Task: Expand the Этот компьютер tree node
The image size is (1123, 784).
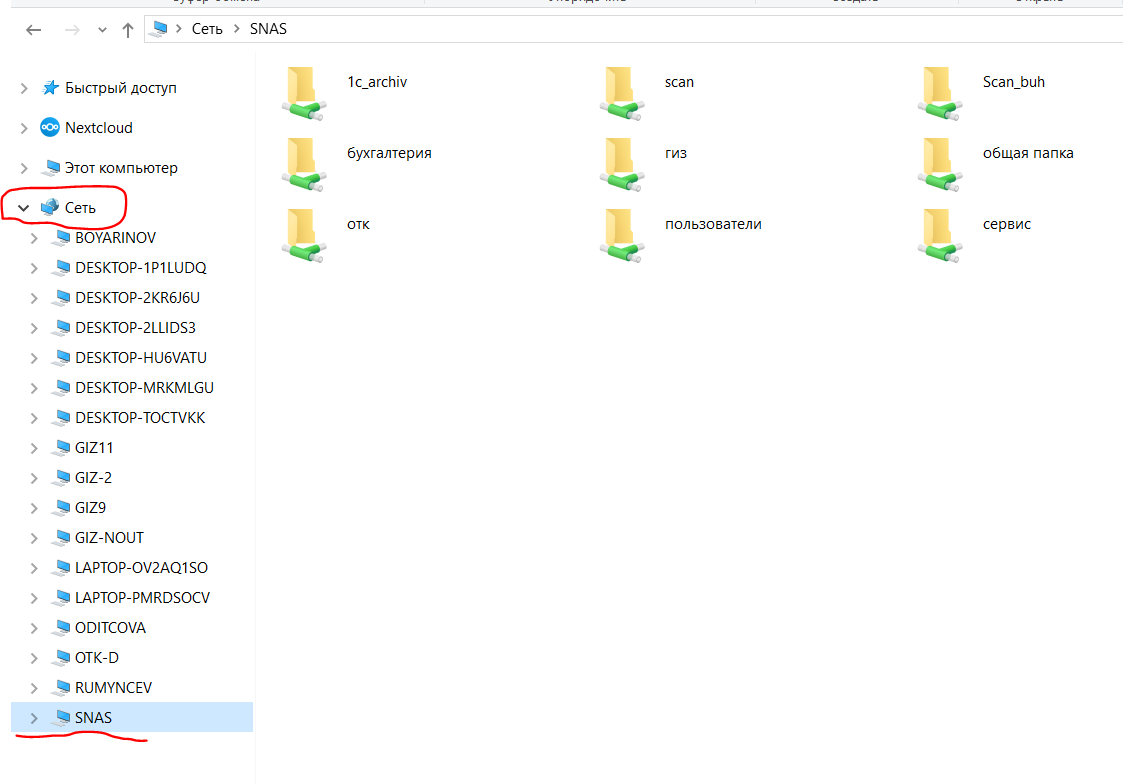Action: (24, 168)
